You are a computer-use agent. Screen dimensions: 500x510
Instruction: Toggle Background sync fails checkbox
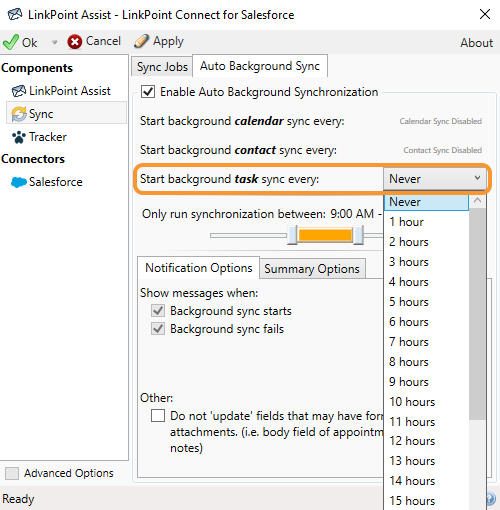coord(158,329)
